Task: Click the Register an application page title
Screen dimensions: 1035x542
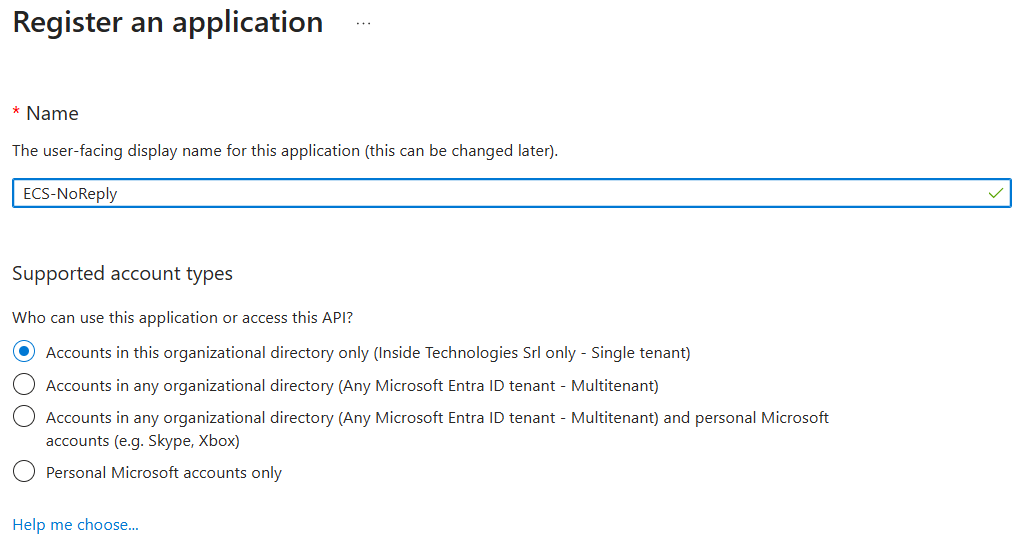Action: tap(168, 23)
